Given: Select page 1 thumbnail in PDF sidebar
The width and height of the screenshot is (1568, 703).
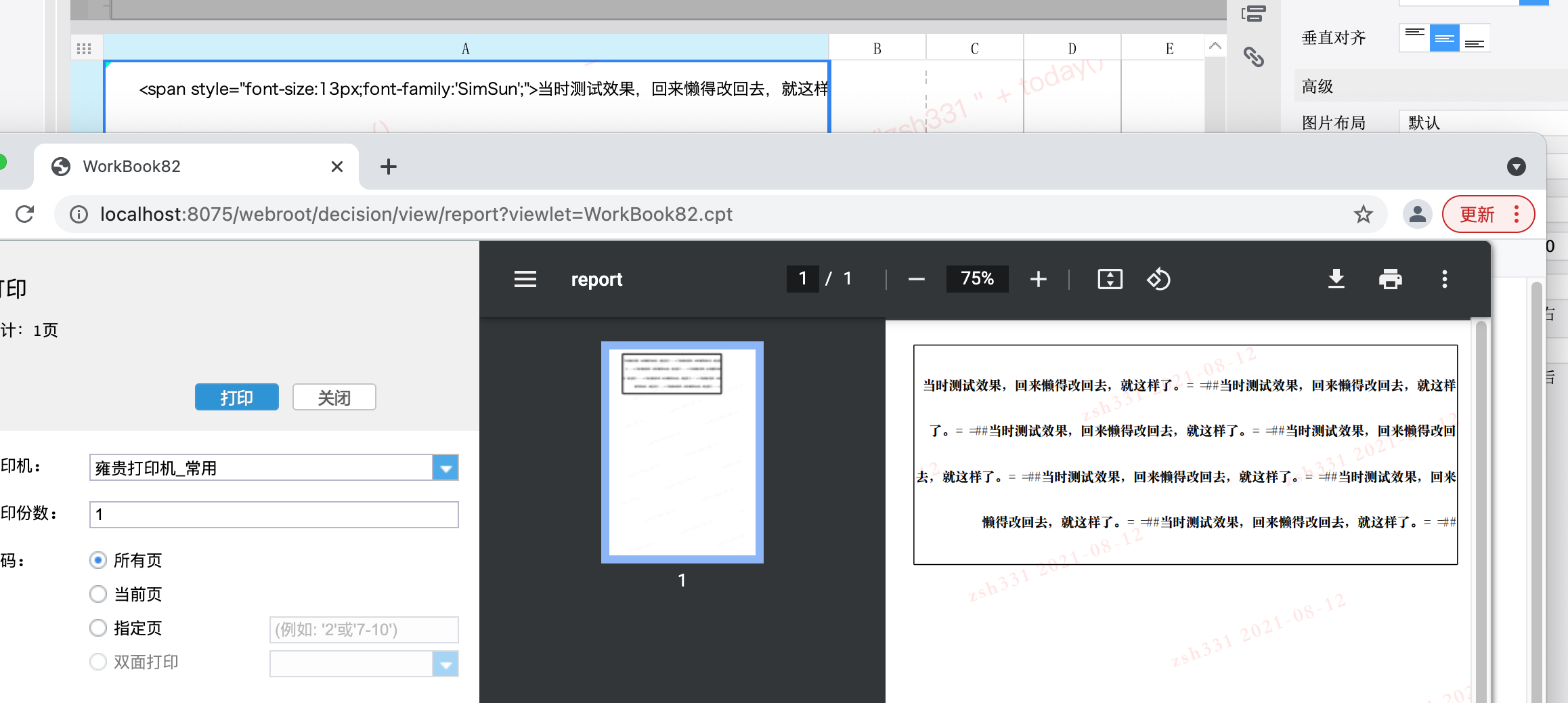Looking at the screenshot, I should pyautogui.click(x=682, y=452).
